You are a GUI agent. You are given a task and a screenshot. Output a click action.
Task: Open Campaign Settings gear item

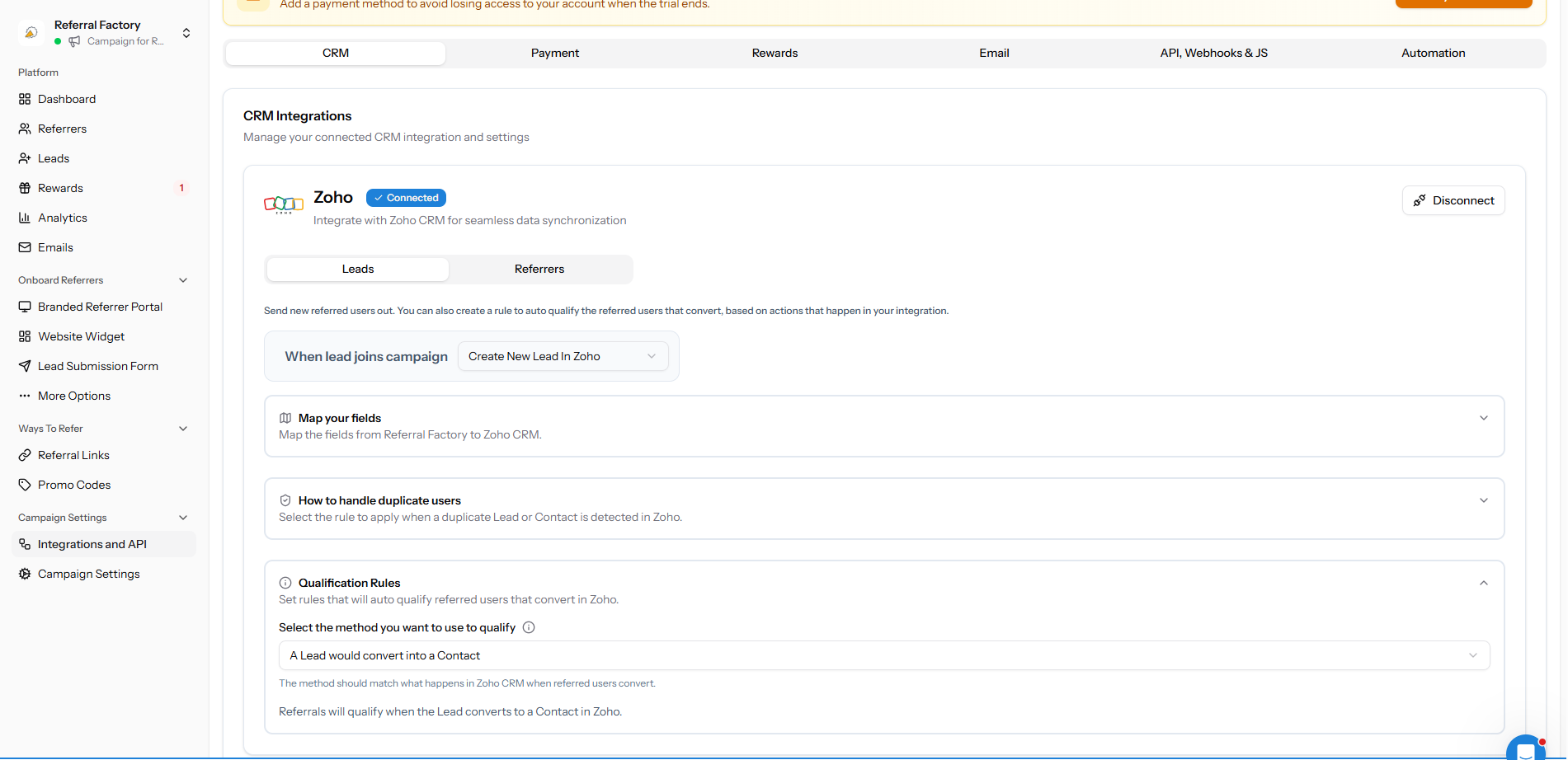[104, 574]
